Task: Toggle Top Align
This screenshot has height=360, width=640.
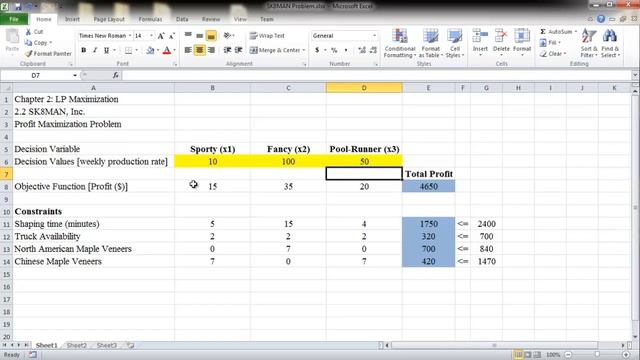Action: [188, 36]
